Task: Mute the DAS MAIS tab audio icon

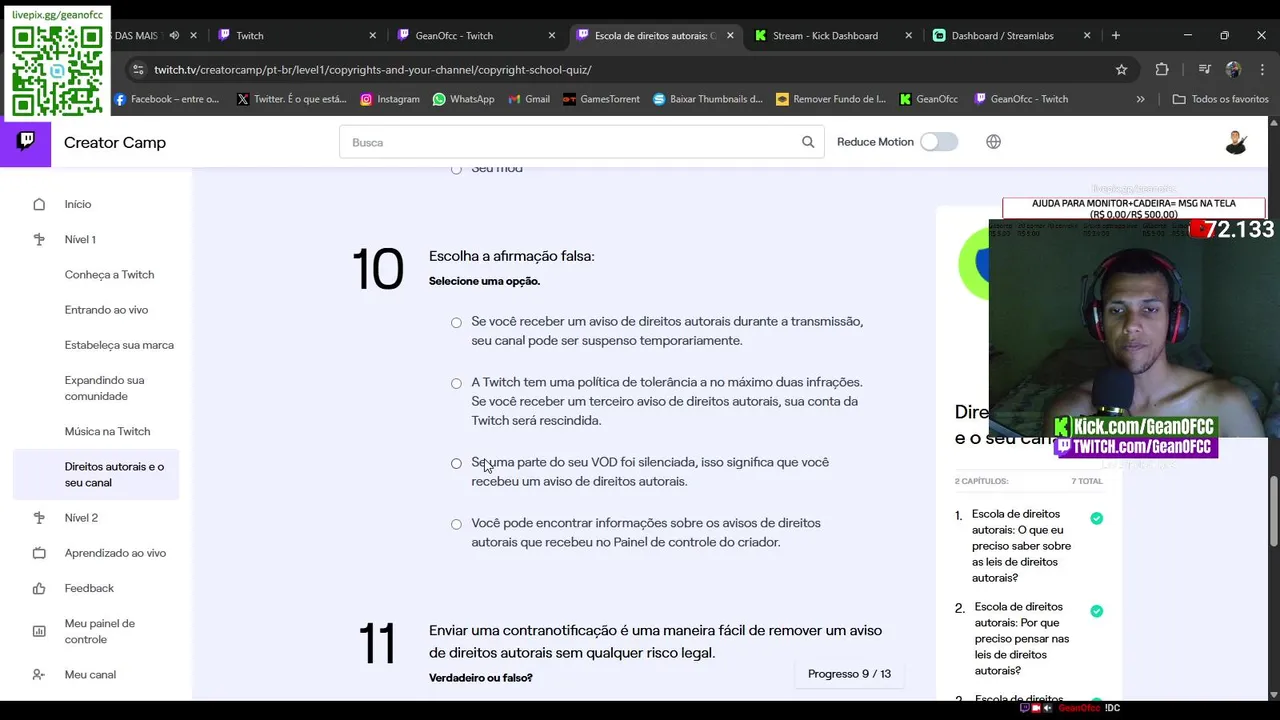Action: click(x=174, y=35)
